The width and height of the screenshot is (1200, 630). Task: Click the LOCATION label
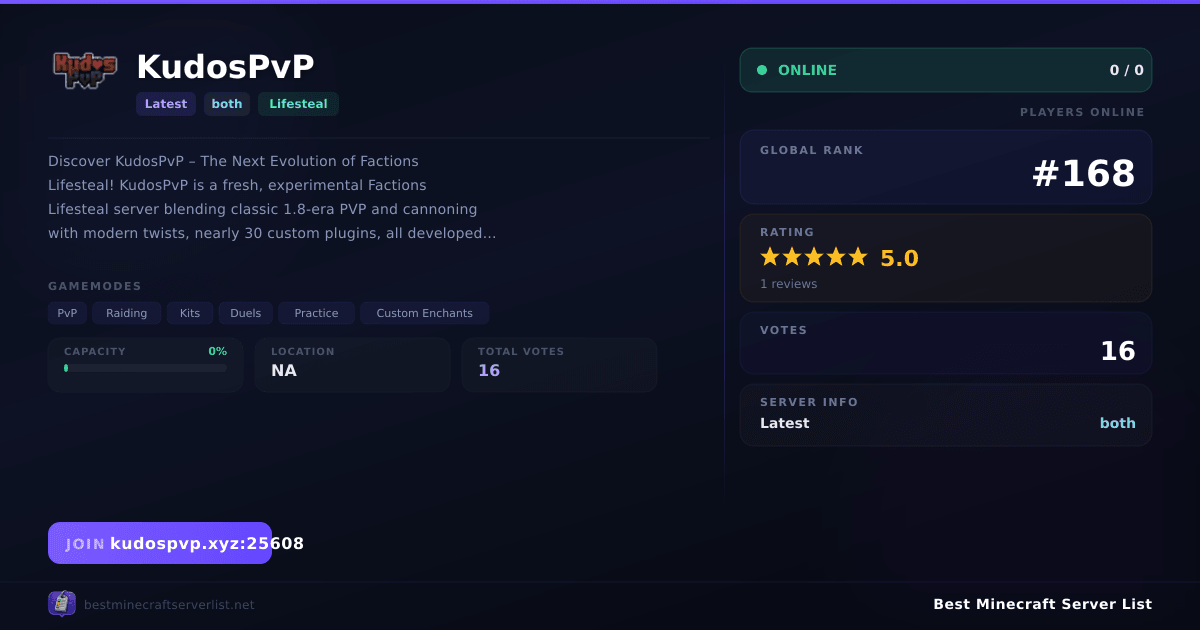click(x=303, y=352)
